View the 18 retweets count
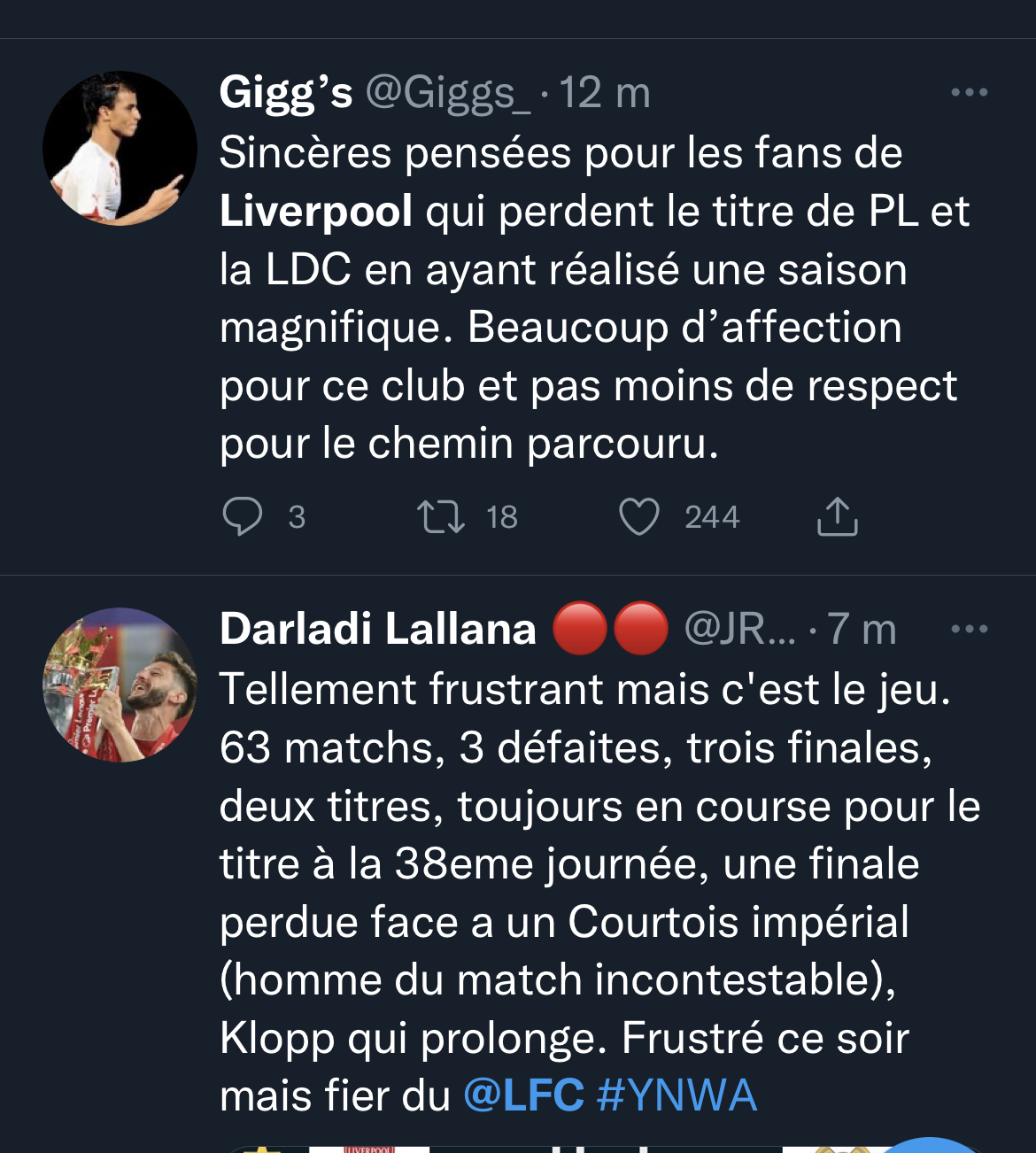This screenshot has height=1153, width=1036. pyautogui.click(x=502, y=517)
